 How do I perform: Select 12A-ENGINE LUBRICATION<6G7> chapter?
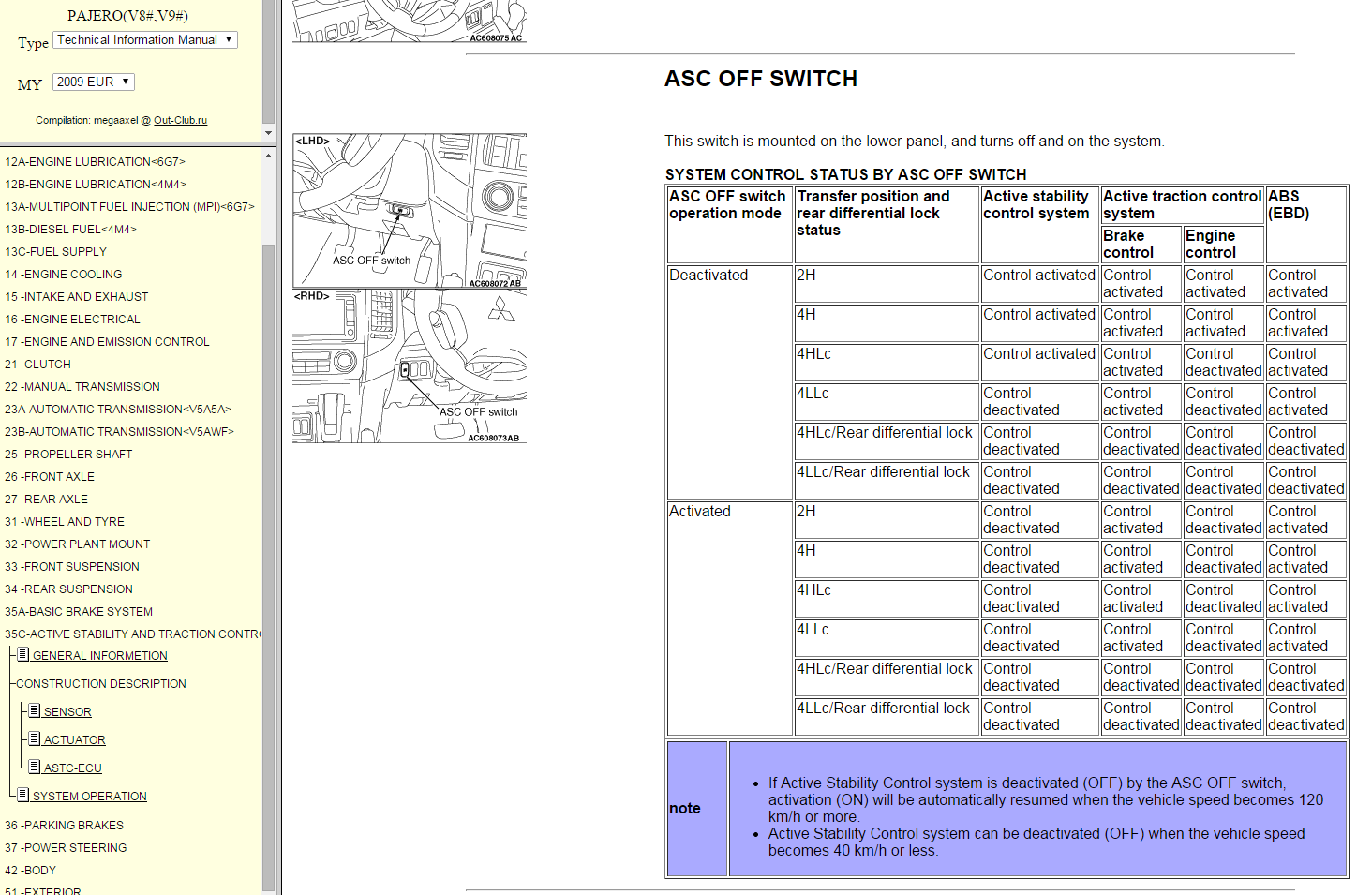click(x=95, y=162)
